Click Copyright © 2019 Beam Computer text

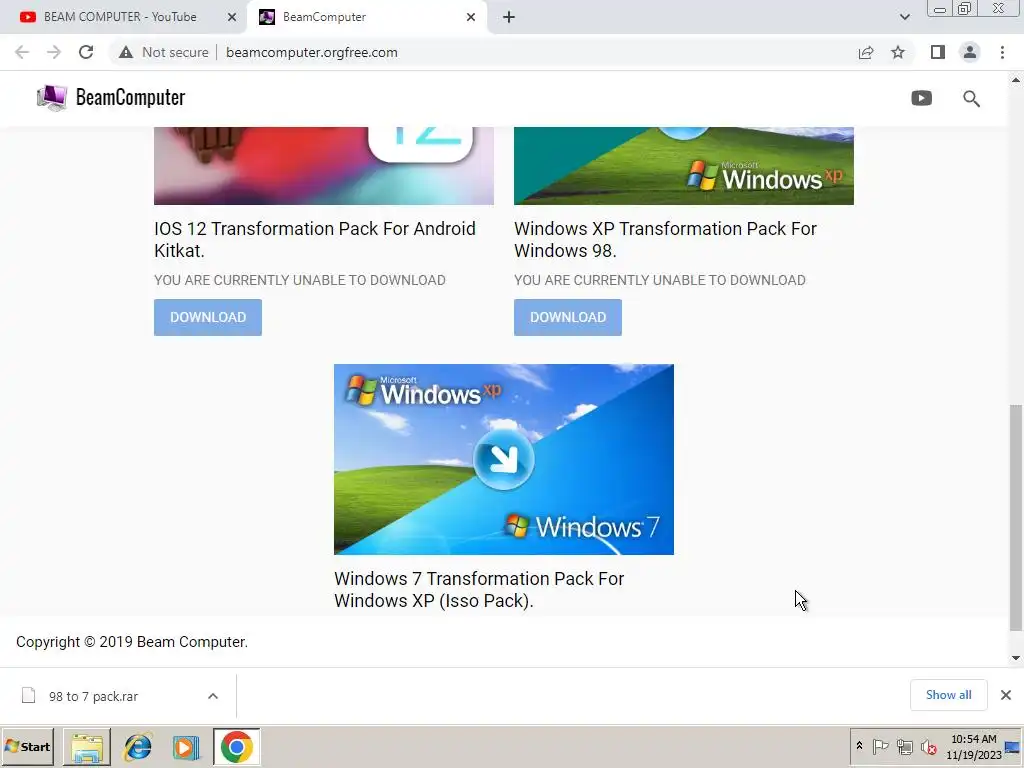132,642
